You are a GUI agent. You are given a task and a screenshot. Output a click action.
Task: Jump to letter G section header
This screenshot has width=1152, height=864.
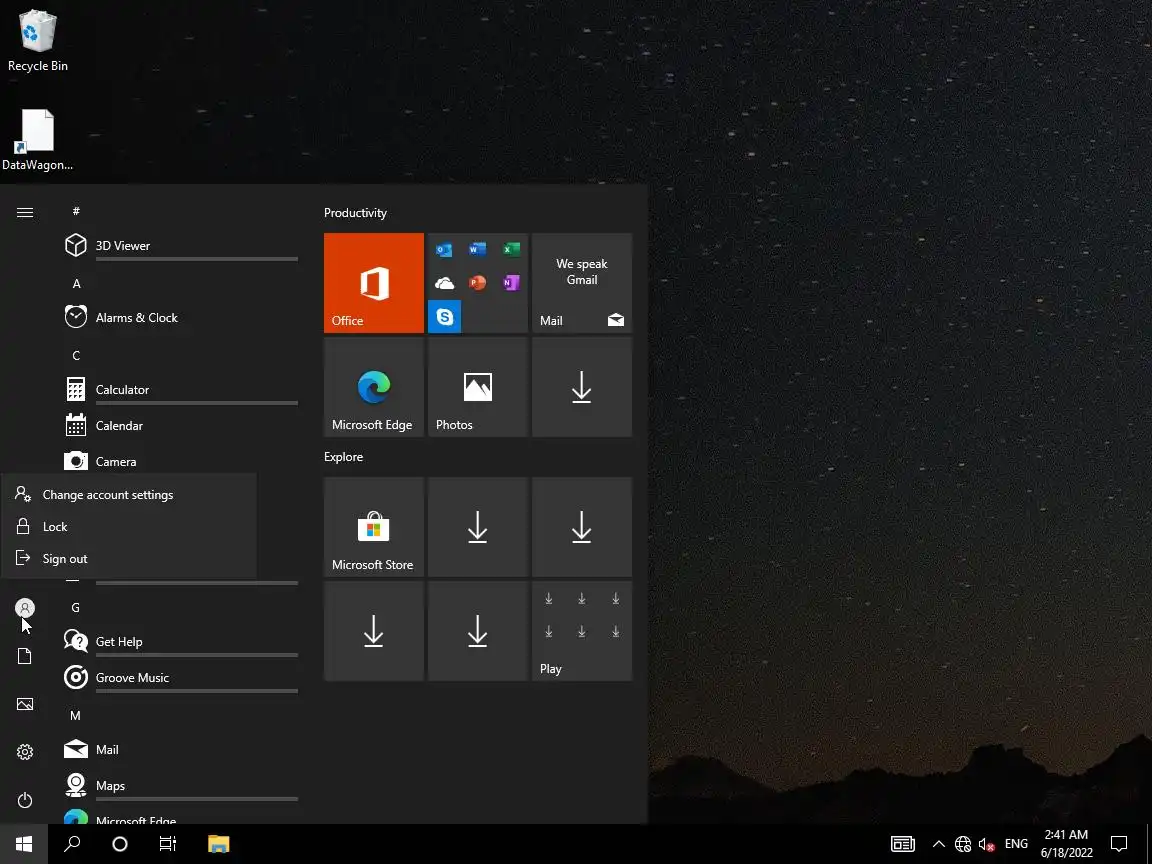tap(76, 608)
